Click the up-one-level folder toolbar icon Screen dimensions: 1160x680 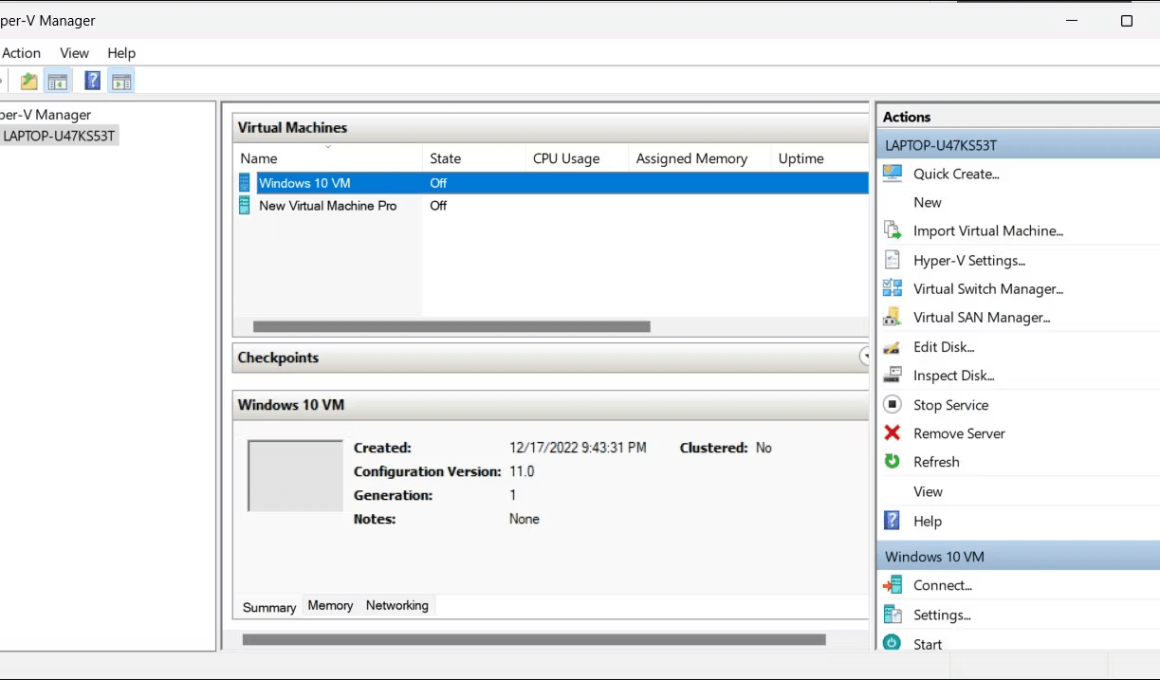29,81
